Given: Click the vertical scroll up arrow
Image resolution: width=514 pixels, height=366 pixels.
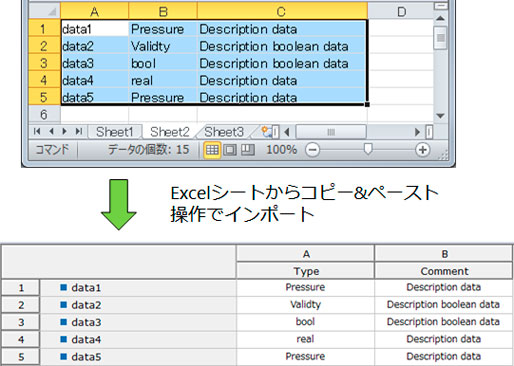Looking at the screenshot, I should pyautogui.click(x=440, y=19).
